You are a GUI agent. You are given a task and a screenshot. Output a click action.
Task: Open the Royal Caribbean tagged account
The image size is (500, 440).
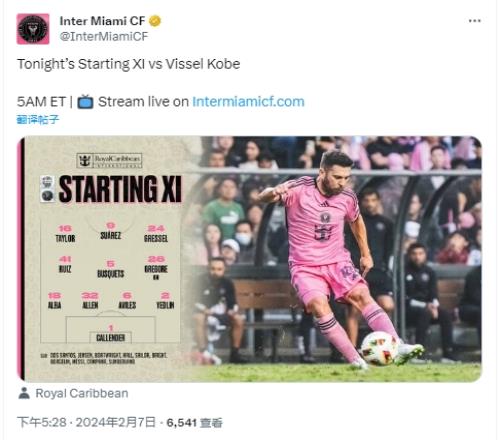coord(82,393)
